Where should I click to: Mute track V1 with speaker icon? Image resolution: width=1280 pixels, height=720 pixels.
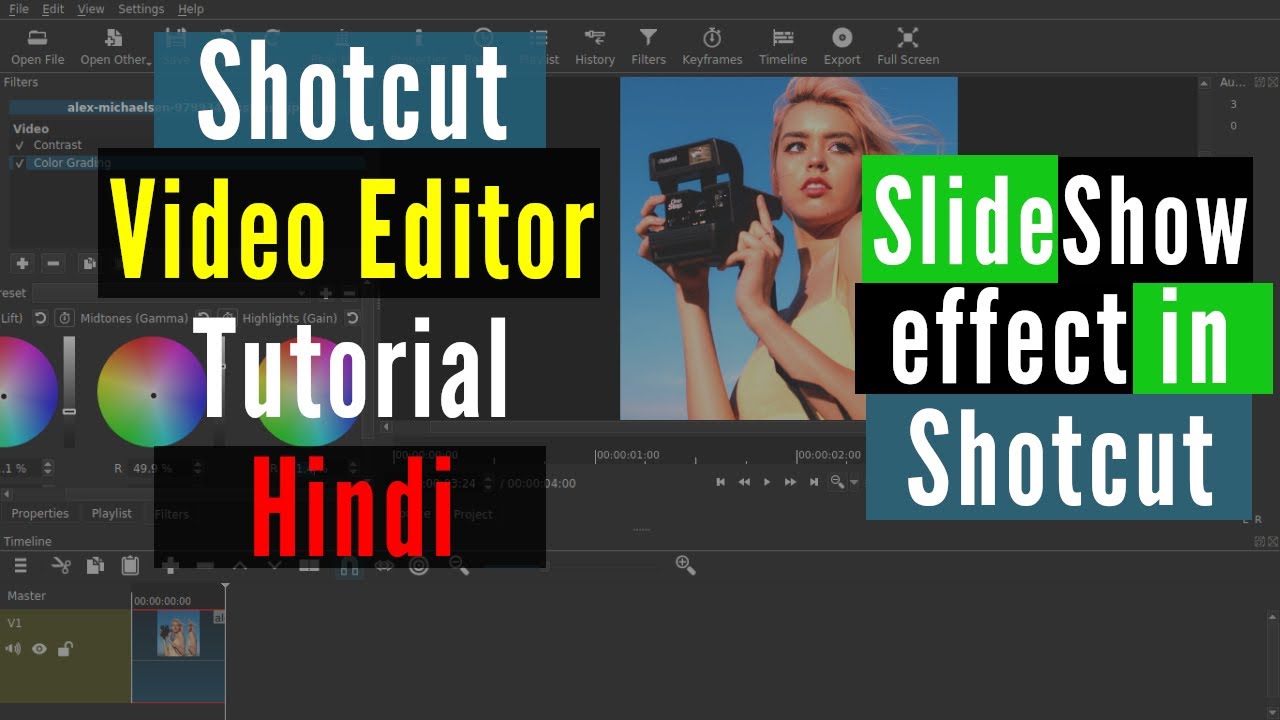pyautogui.click(x=13, y=649)
